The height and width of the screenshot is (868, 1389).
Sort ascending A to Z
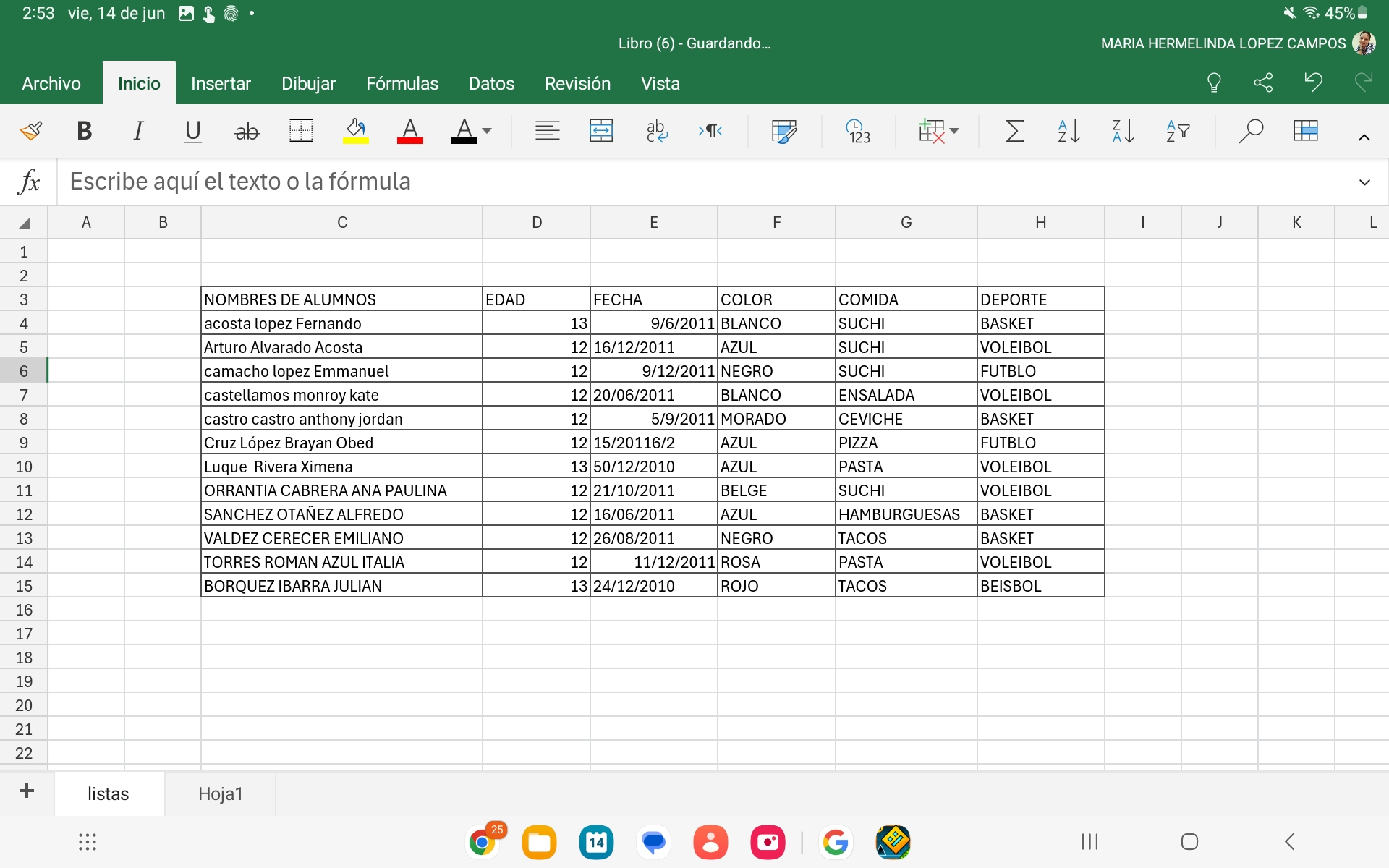tap(1068, 131)
